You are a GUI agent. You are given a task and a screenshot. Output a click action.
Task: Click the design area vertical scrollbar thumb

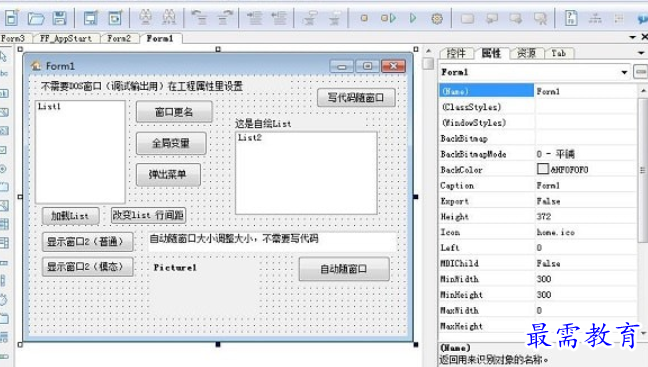coord(429,63)
